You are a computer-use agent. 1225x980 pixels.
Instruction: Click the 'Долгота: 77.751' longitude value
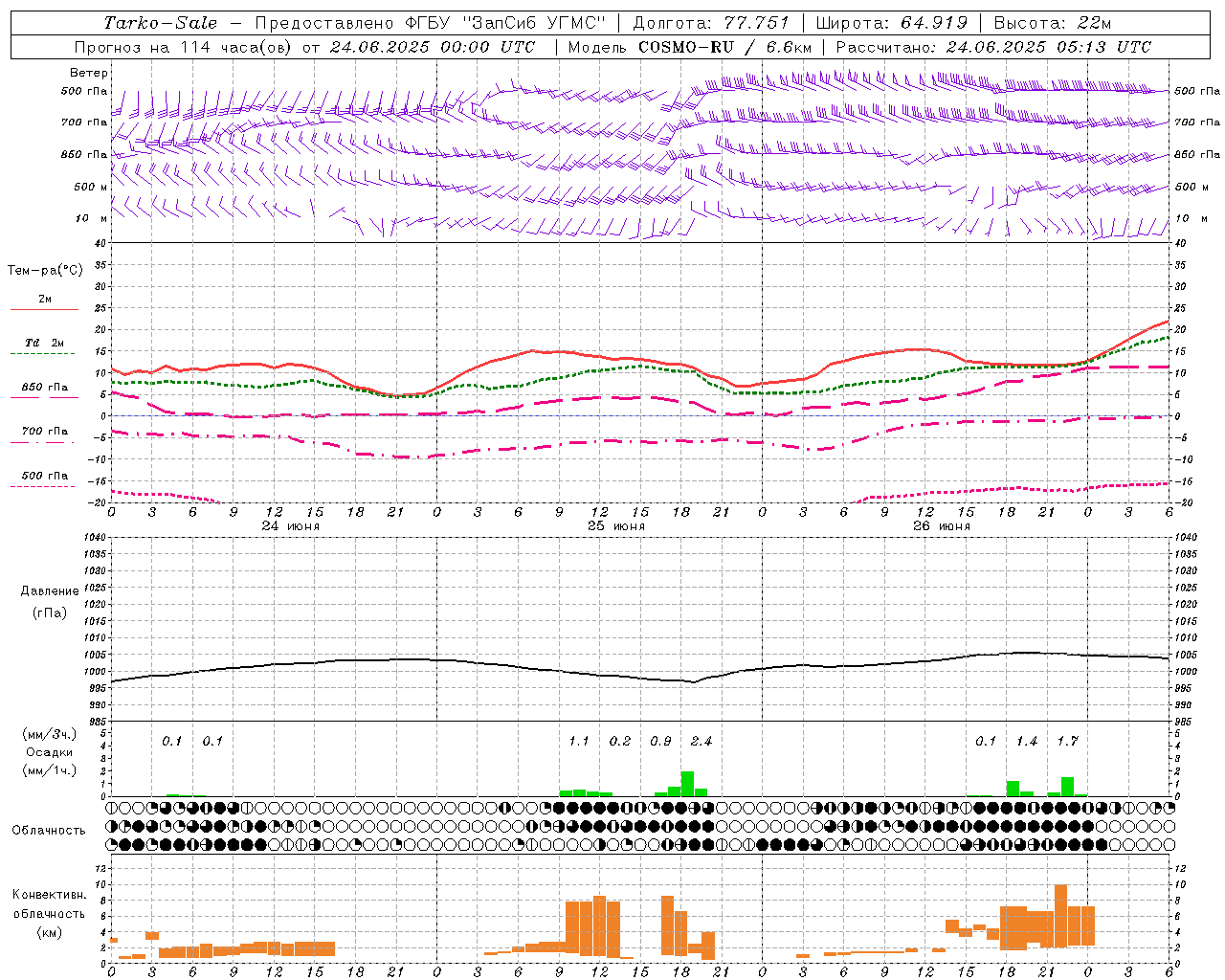[711, 23]
